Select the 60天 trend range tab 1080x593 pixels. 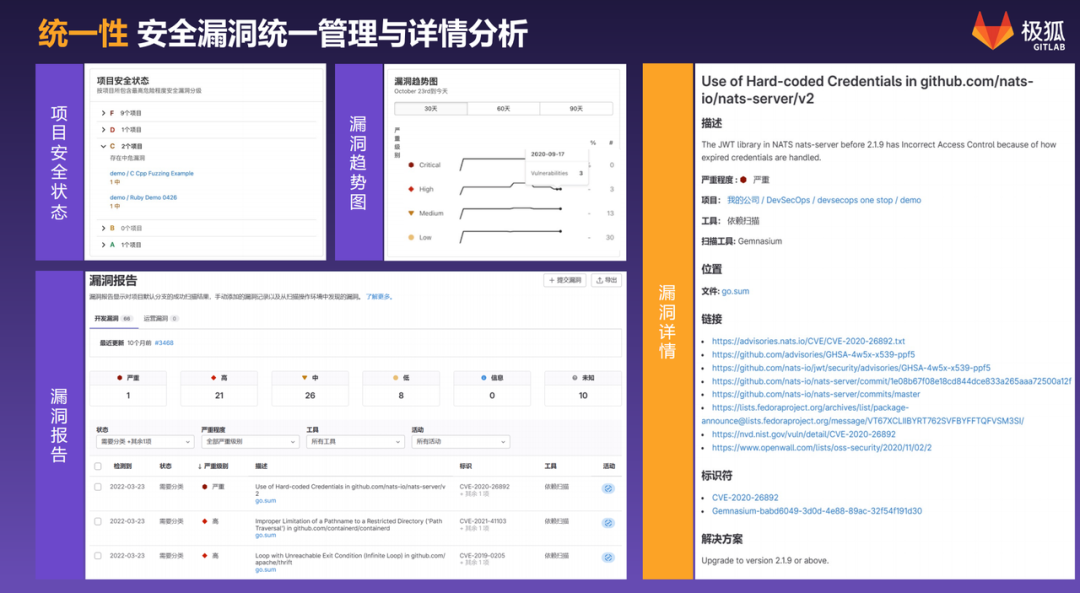click(503, 109)
